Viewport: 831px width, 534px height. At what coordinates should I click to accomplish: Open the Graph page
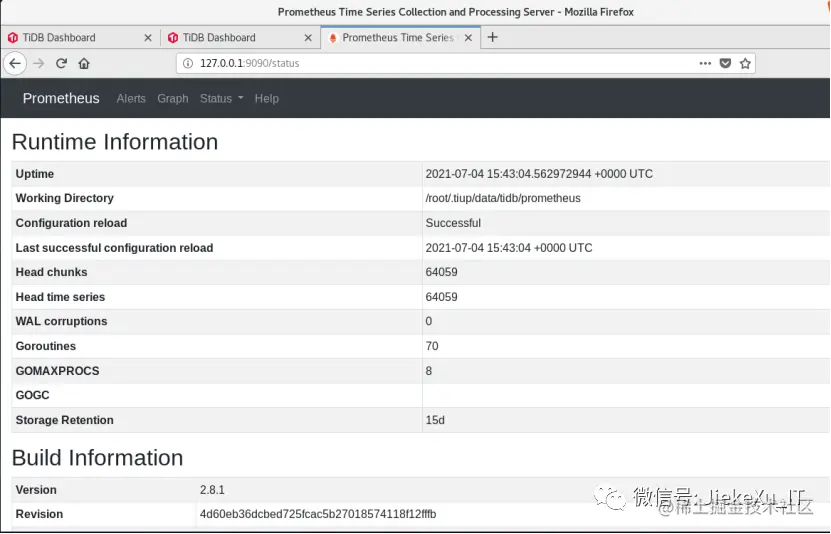(x=173, y=99)
